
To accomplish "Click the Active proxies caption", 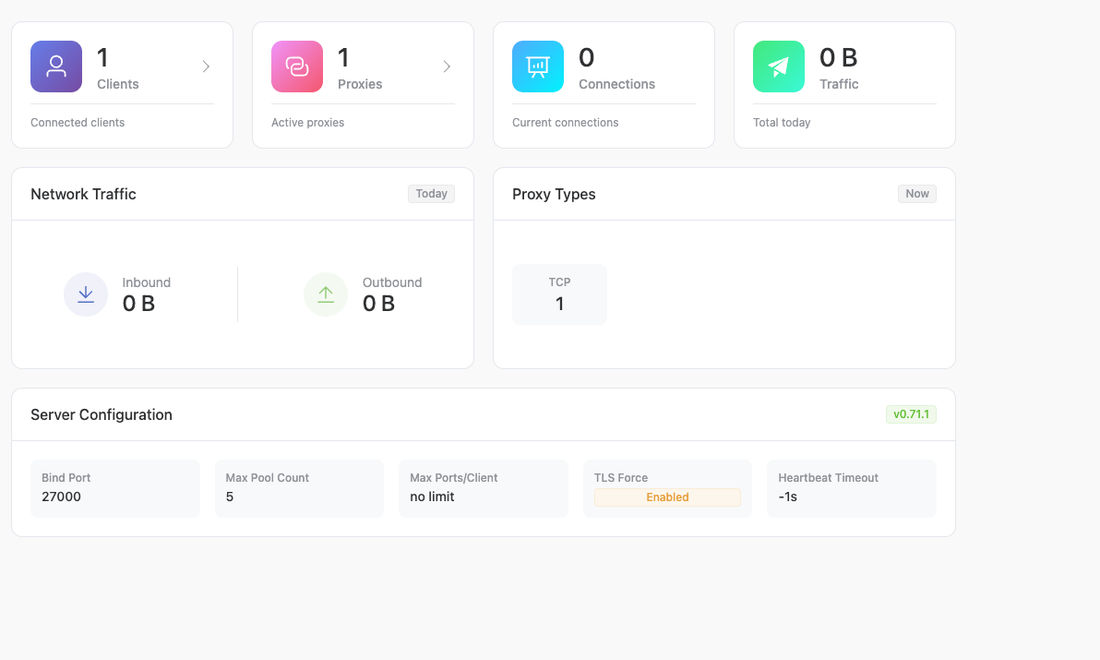I will [x=307, y=123].
